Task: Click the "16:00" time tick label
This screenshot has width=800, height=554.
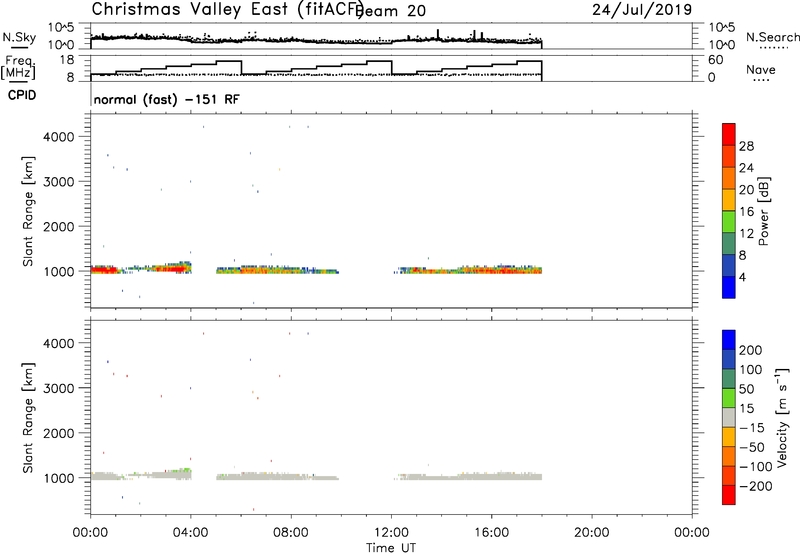Action: 491,533
